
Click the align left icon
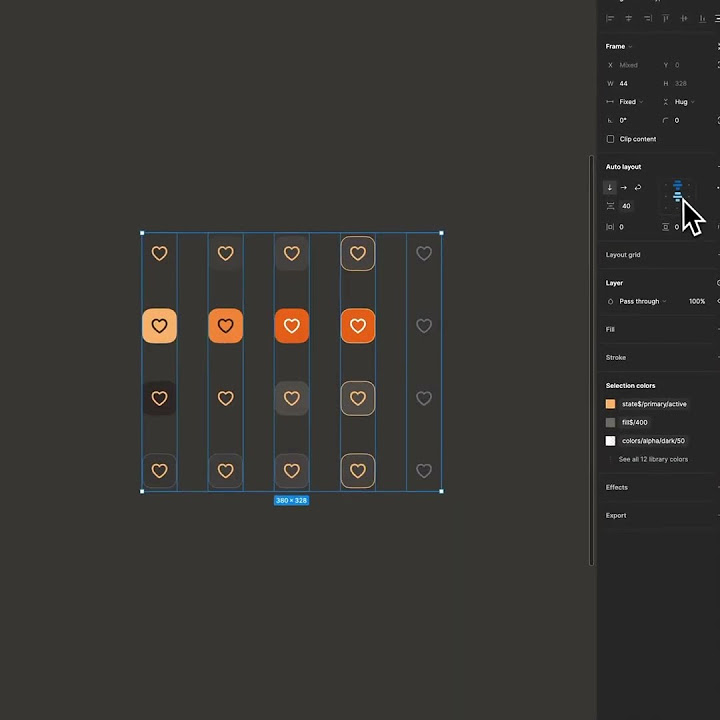click(x=610, y=18)
